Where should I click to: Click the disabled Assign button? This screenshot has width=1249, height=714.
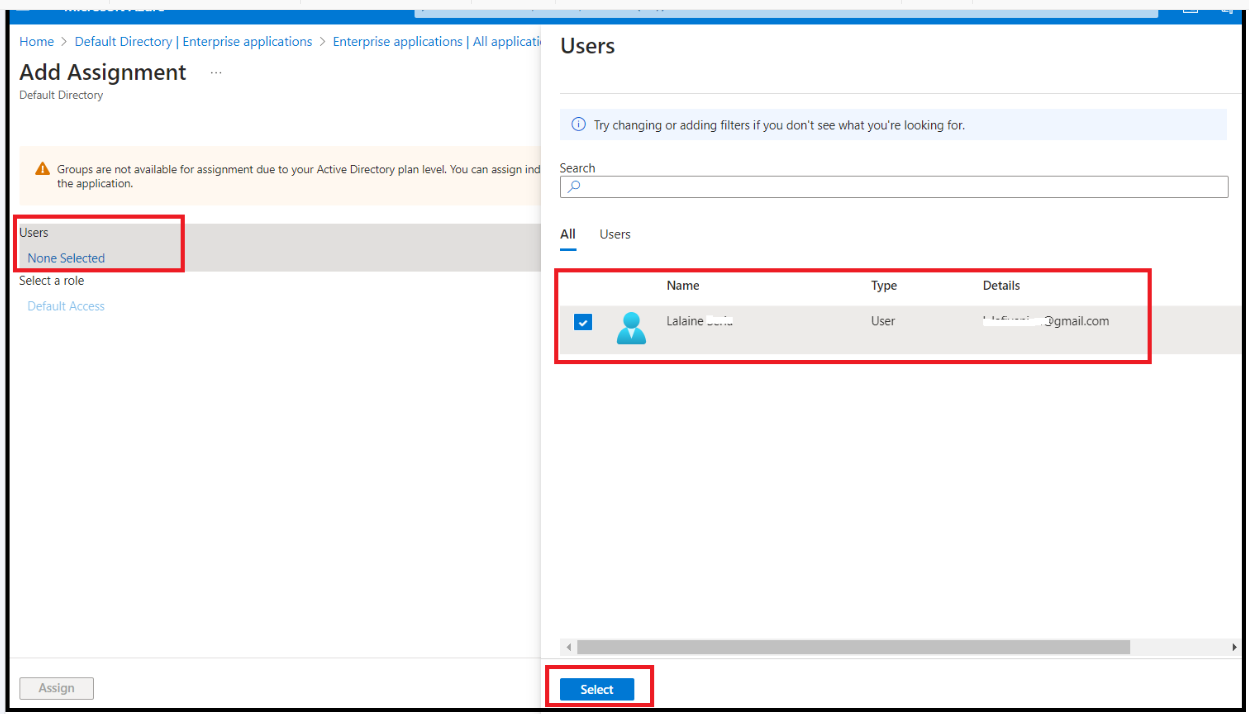click(x=56, y=688)
